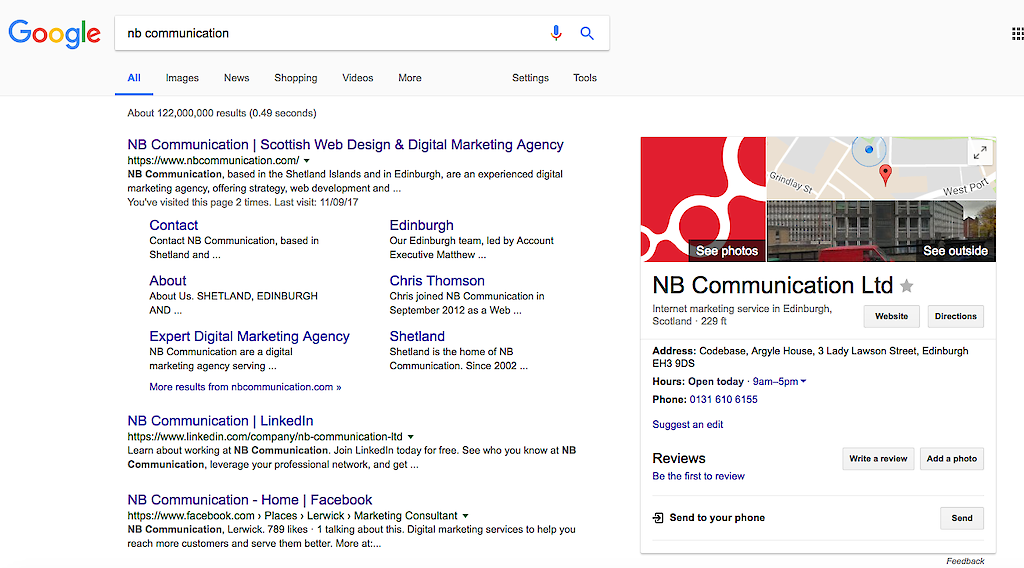
Task: Click Add a photo button
Action: coord(952,459)
